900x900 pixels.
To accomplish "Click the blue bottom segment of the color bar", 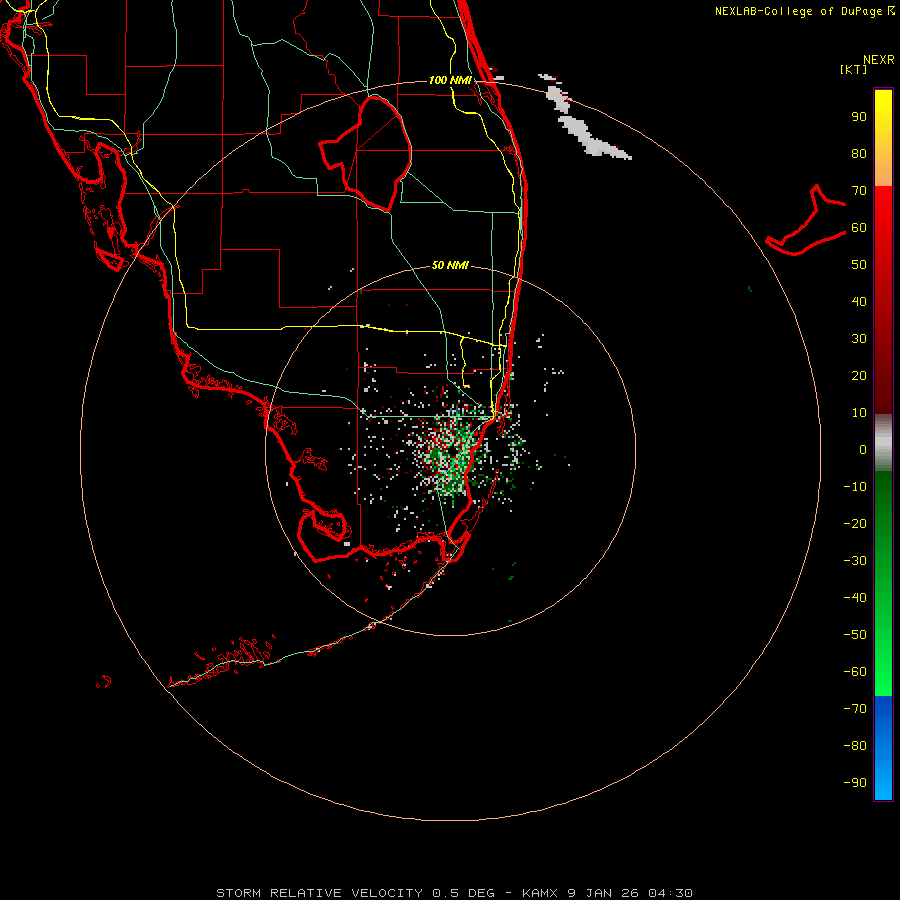I will pyautogui.click(x=883, y=748).
